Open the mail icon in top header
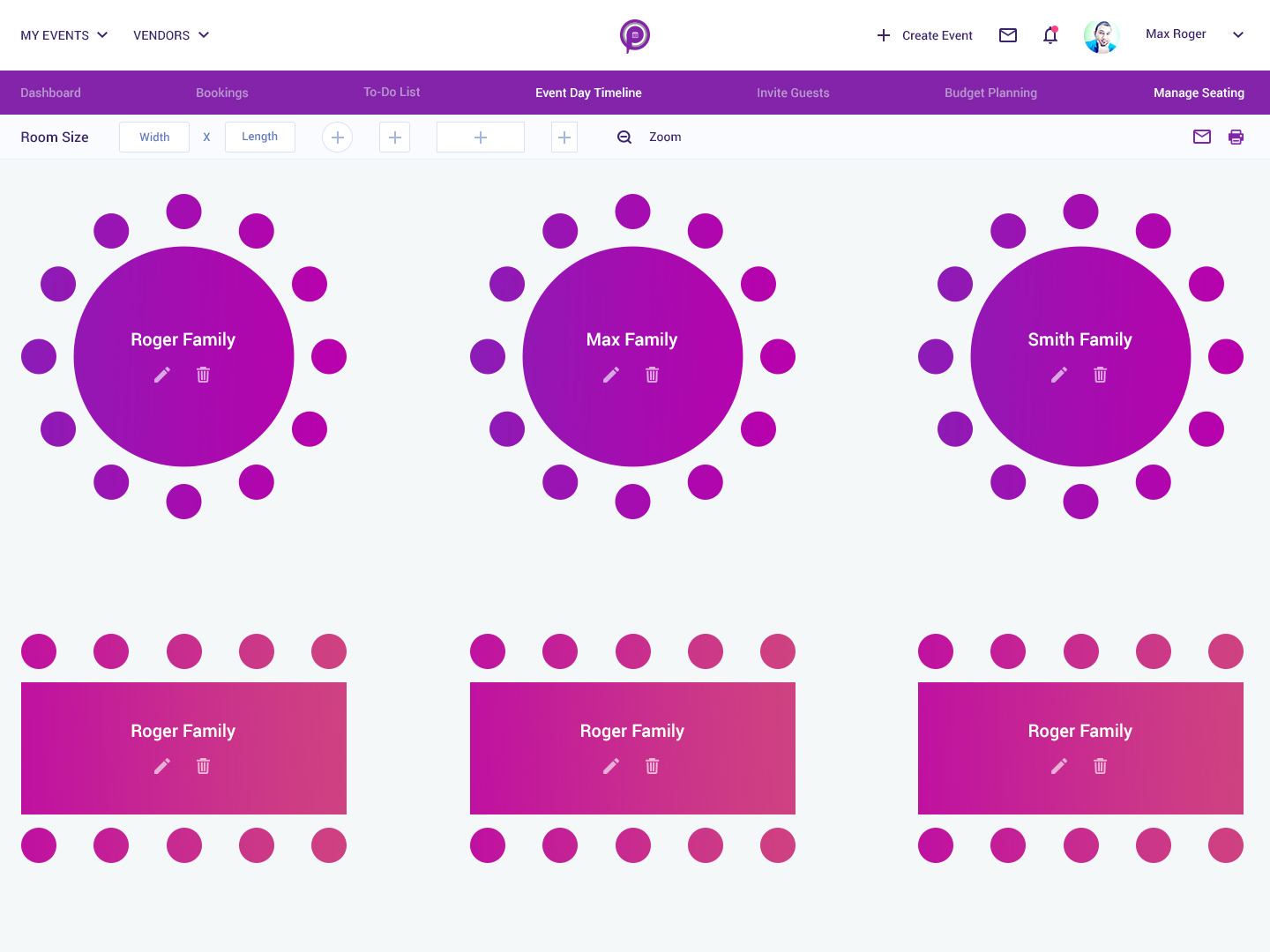Viewport: 1270px width, 952px height. tap(1008, 35)
